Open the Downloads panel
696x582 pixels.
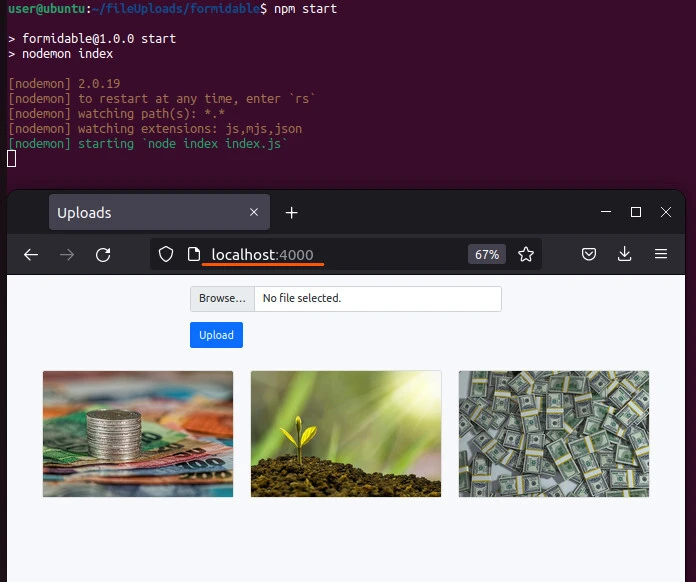625,255
